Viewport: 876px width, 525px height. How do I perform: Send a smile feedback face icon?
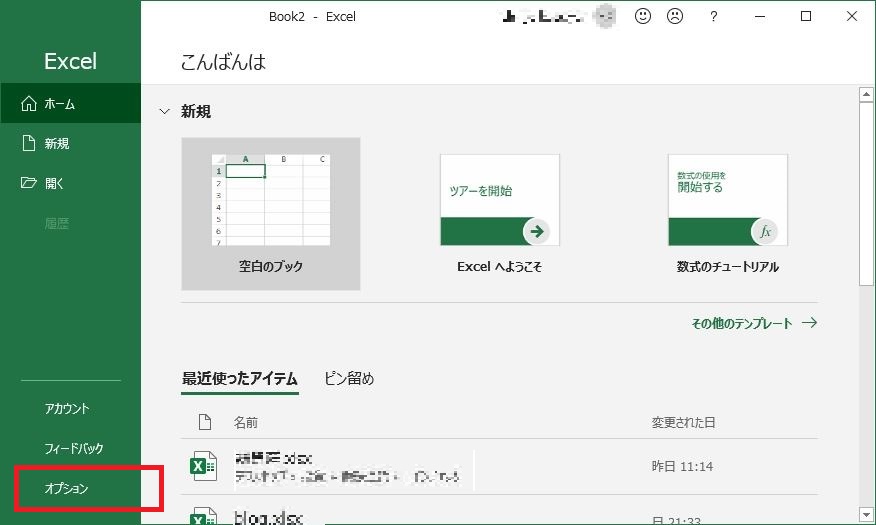(642, 16)
